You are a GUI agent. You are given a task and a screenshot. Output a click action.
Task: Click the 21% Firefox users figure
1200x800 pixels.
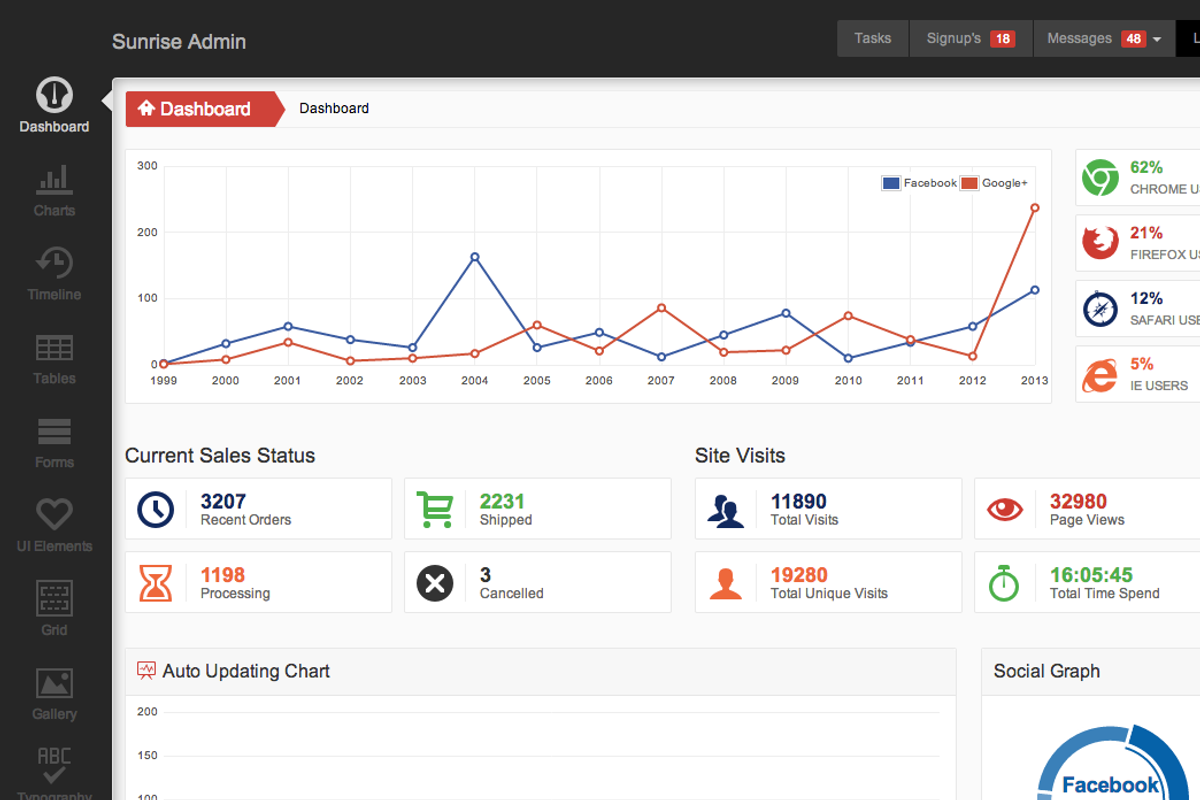(x=1146, y=233)
